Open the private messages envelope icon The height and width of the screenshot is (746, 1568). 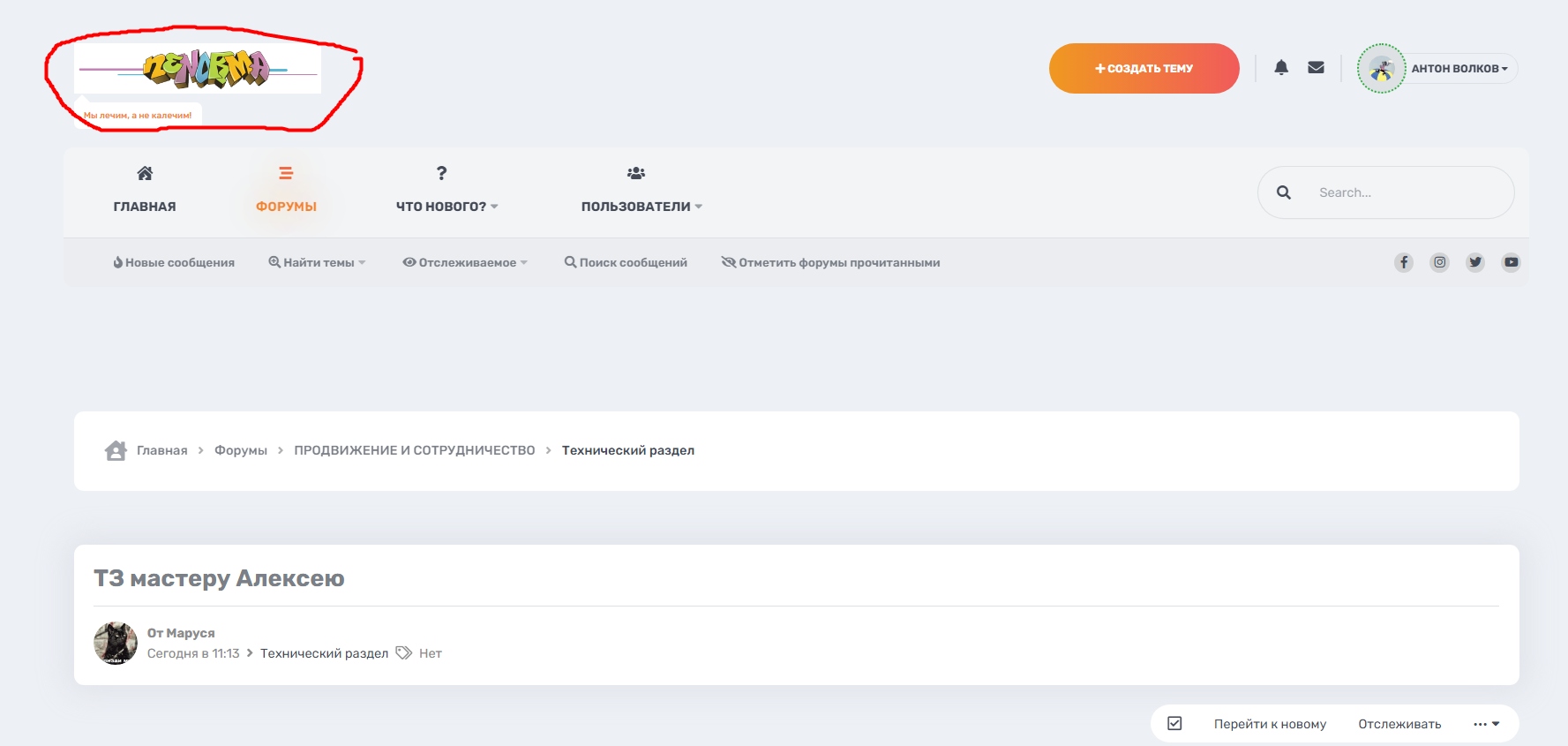pyautogui.click(x=1316, y=68)
